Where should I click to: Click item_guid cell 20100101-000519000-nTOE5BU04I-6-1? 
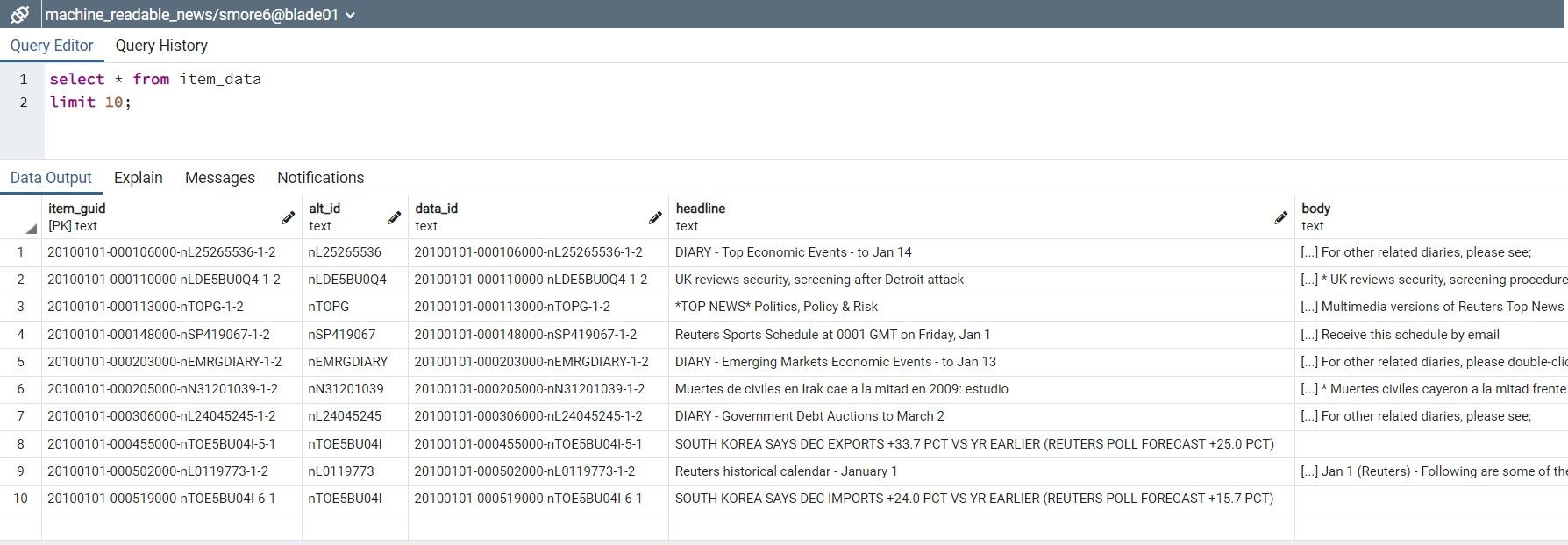click(x=172, y=499)
